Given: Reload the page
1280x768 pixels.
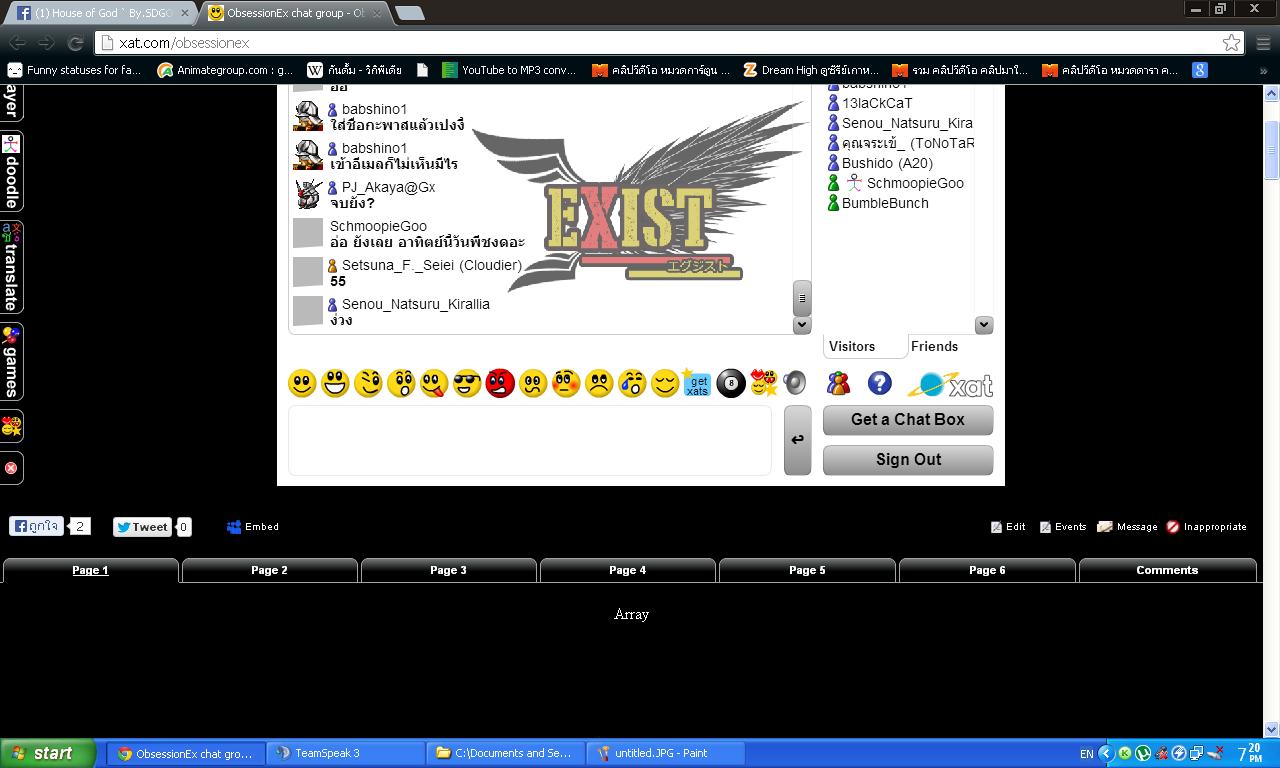Looking at the screenshot, I should (x=75, y=43).
